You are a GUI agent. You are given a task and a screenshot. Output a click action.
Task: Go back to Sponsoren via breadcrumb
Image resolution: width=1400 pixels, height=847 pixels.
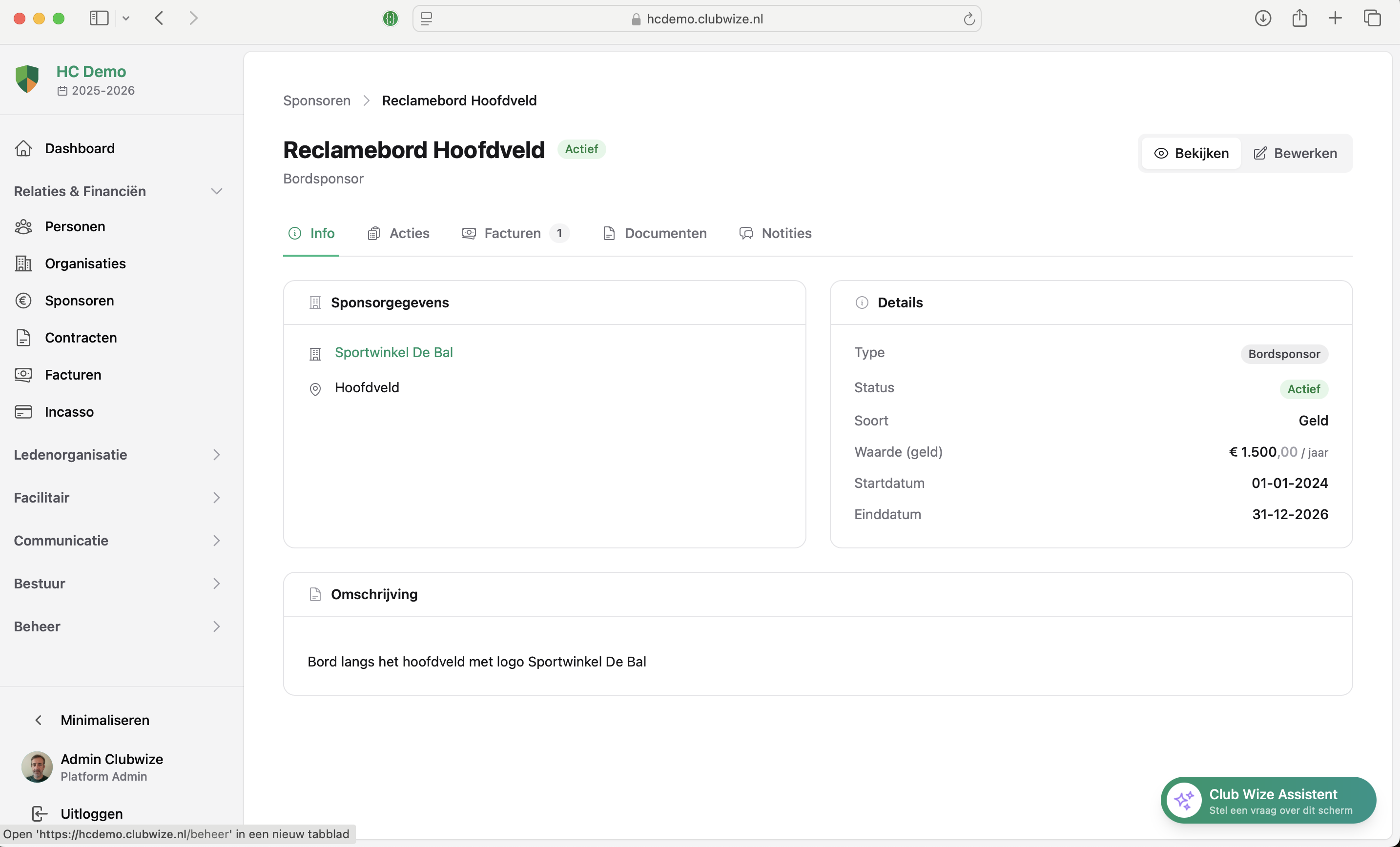pos(316,101)
